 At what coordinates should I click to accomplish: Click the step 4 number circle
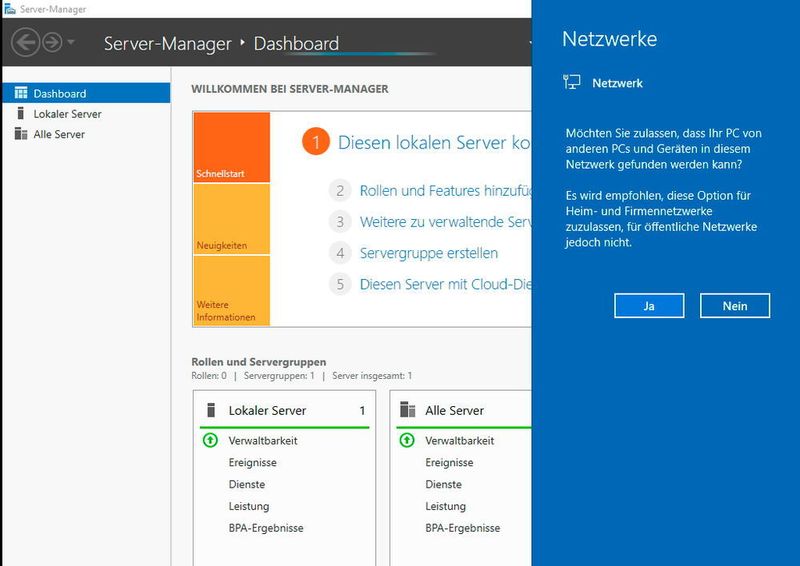tap(340, 253)
